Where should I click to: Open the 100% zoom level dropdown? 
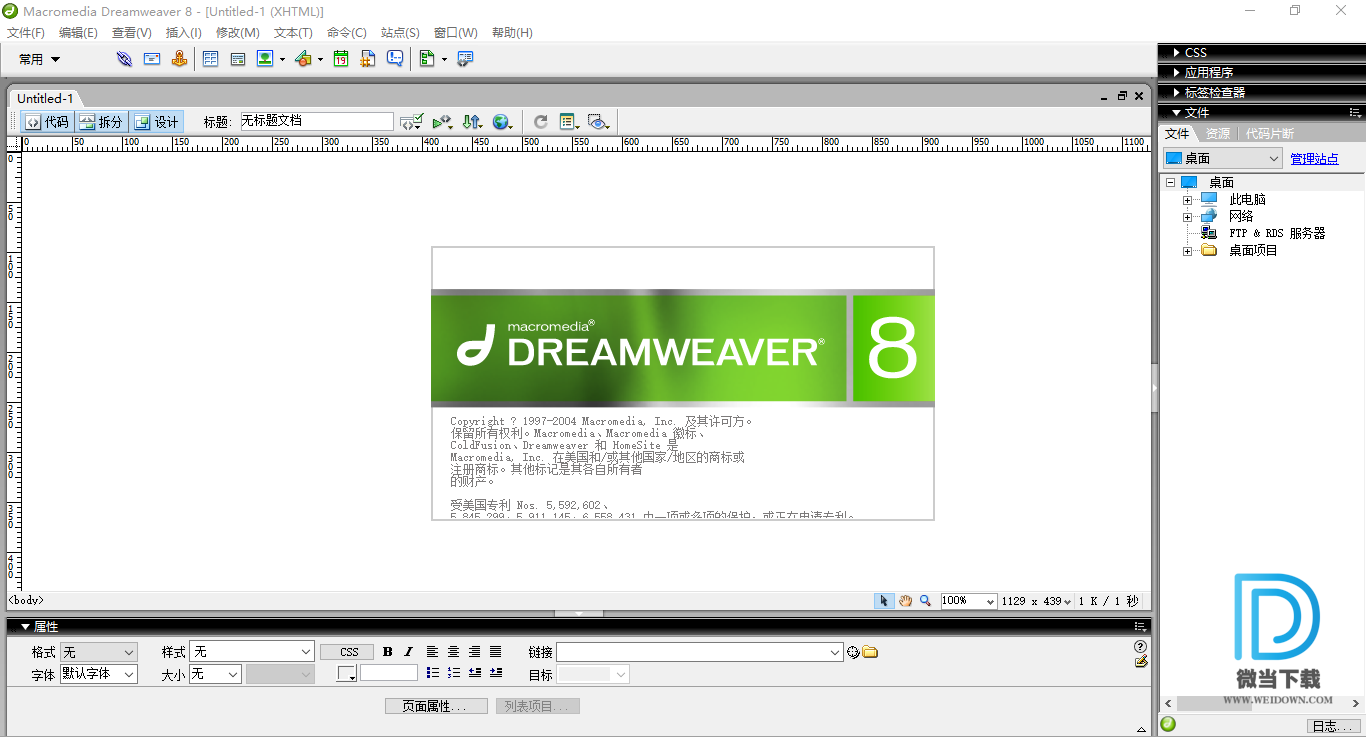tap(969, 601)
